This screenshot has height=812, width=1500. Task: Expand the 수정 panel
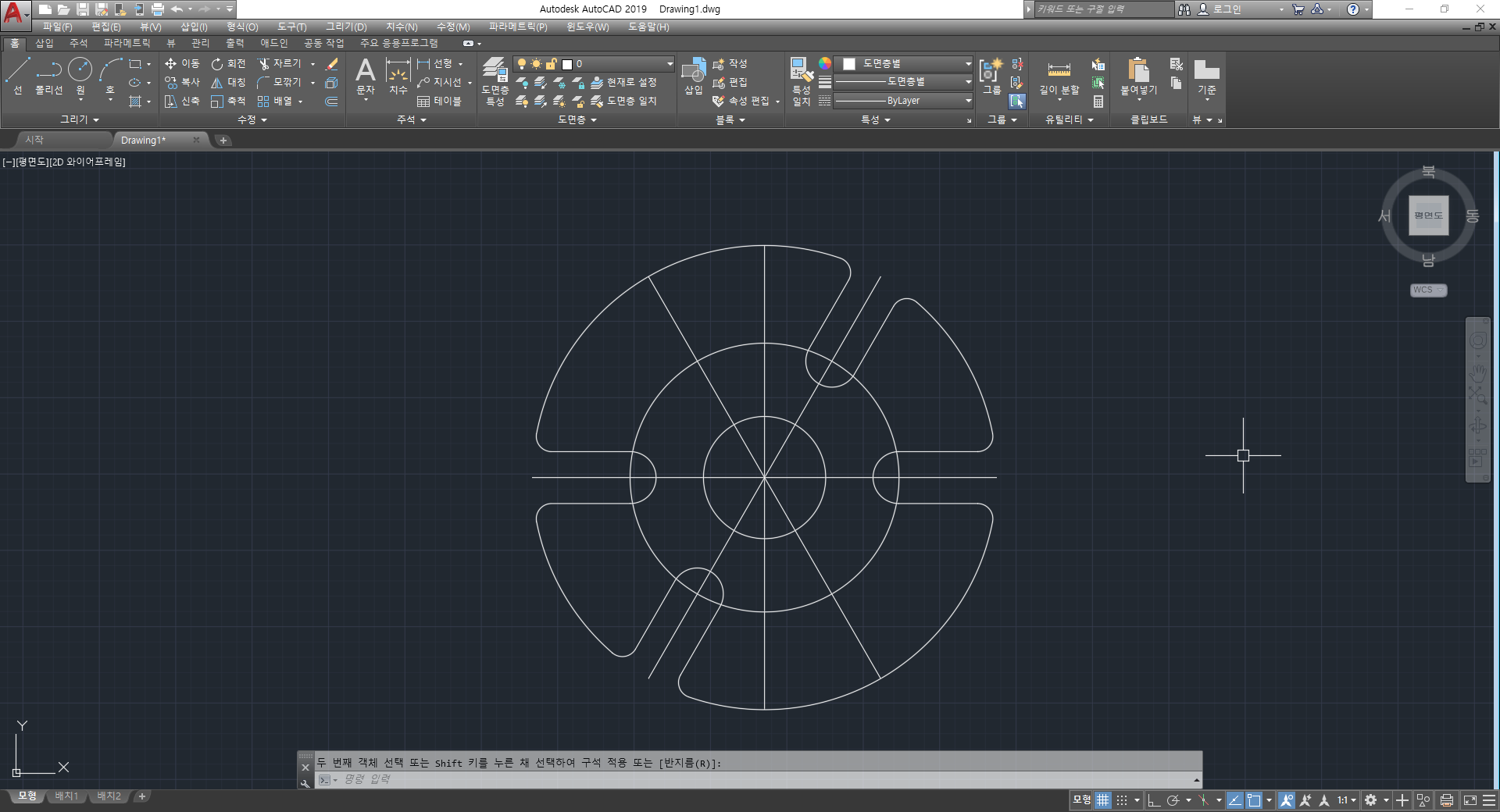252,119
